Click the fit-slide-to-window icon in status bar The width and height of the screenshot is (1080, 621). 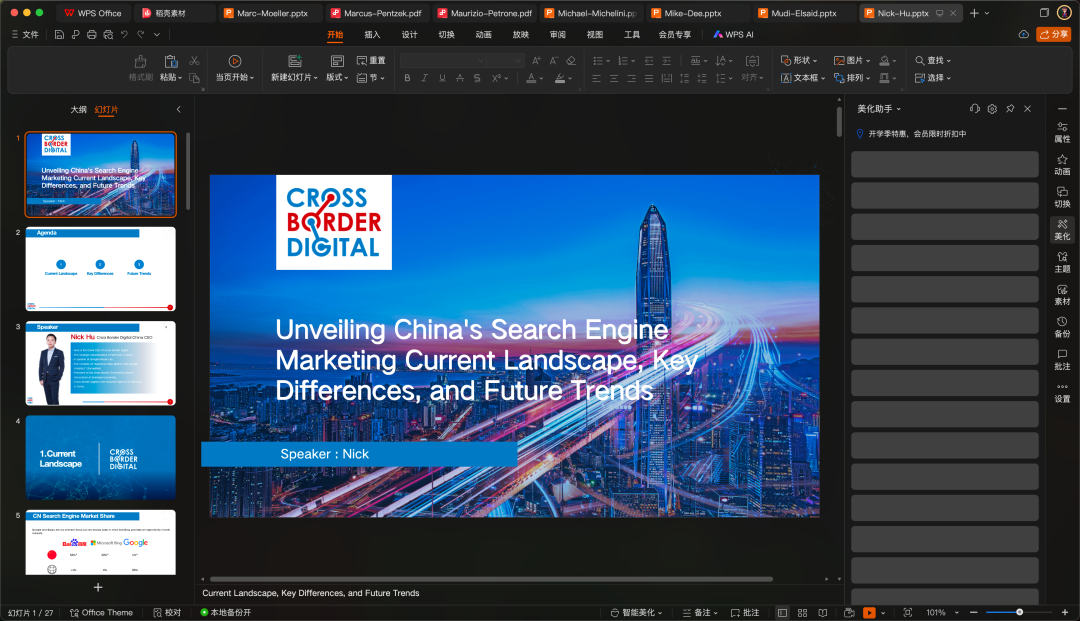(908, 613)
